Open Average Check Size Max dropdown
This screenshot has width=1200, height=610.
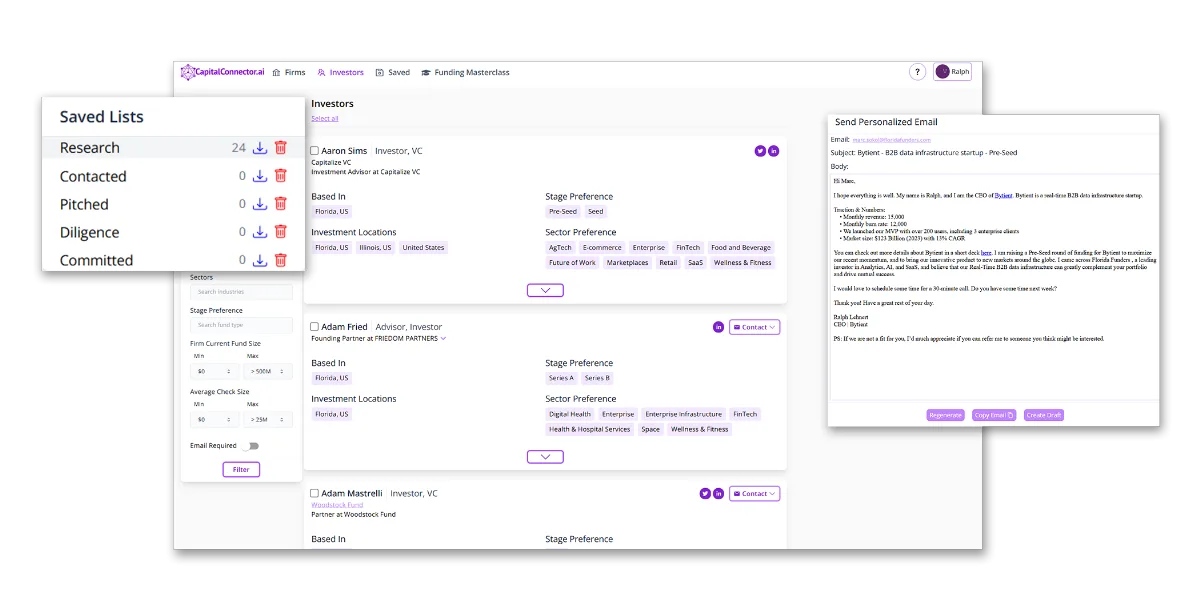tap(268, 420)
